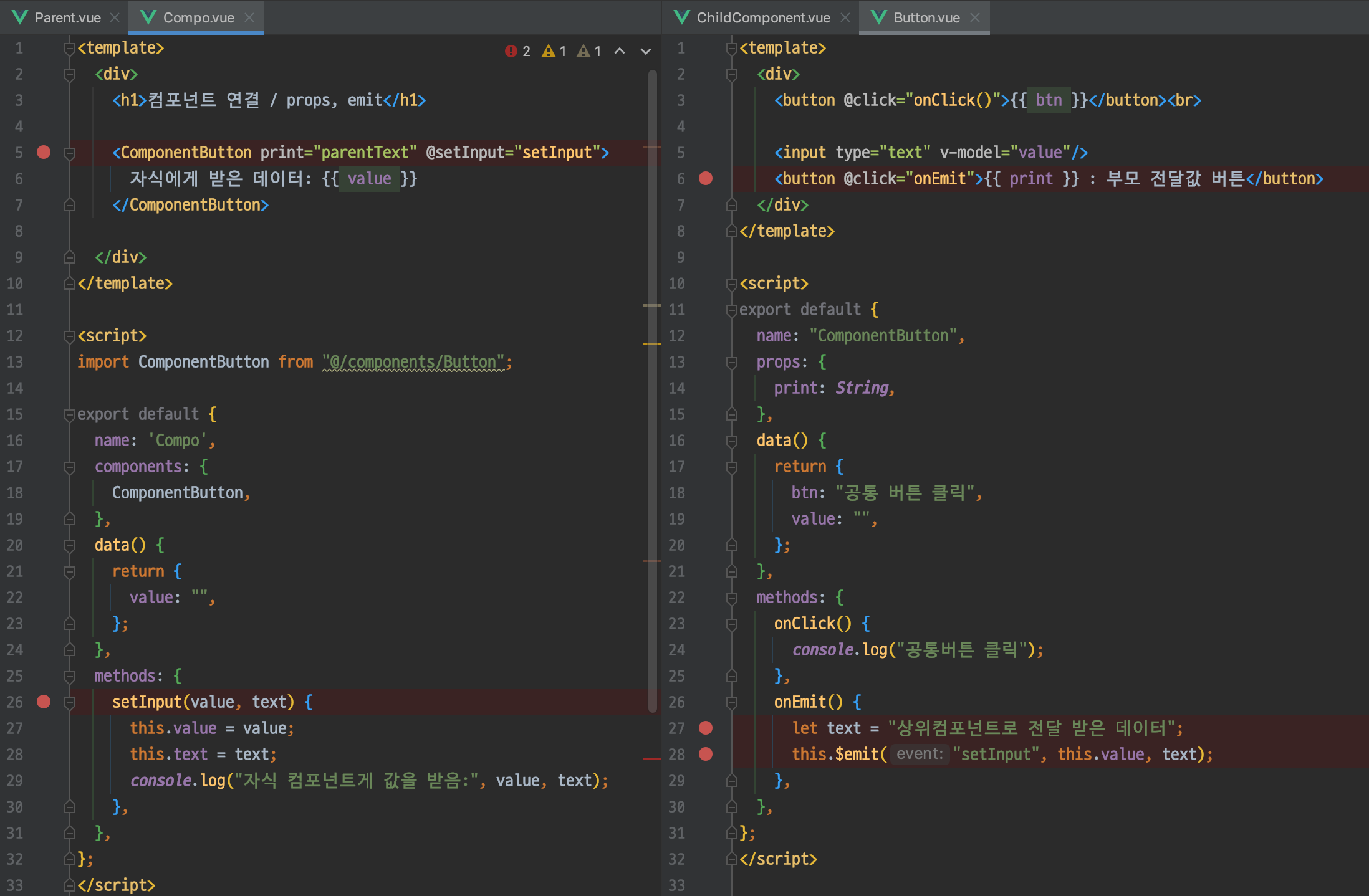
Task: Collapse the script tag in Compo.vue
Action: [70, 336]
